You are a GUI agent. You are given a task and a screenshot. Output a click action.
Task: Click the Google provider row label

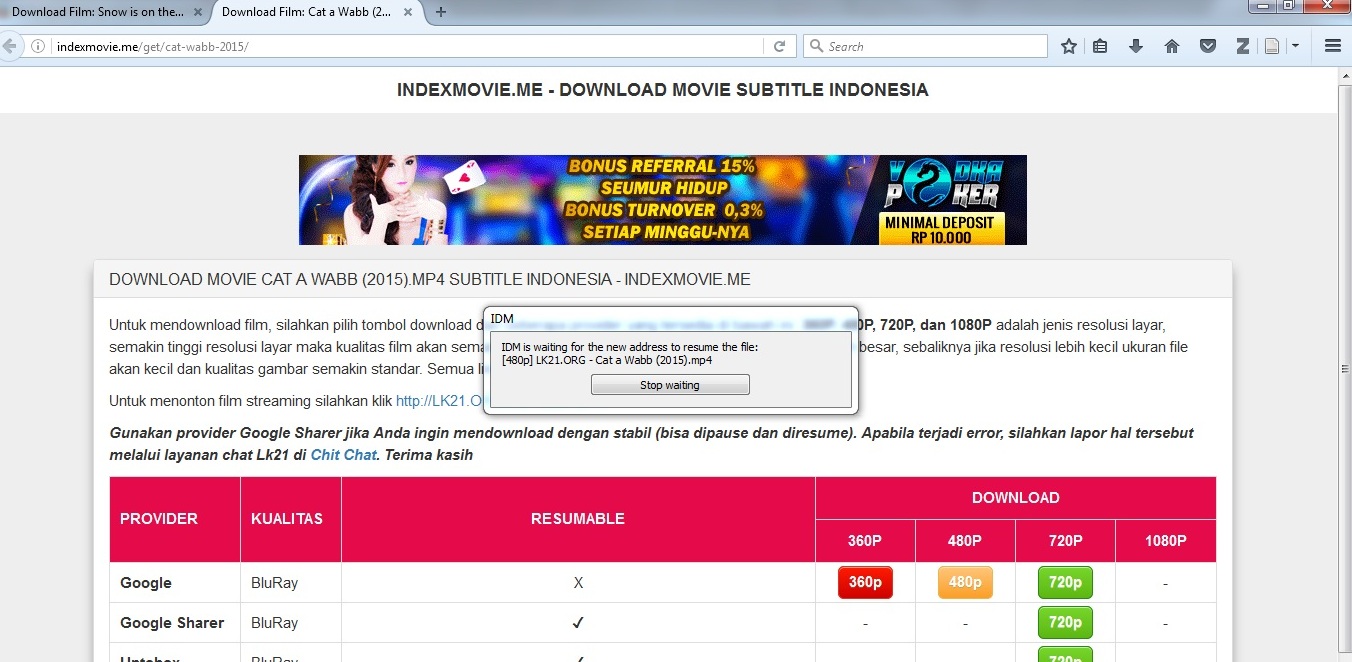pos(146,583)
